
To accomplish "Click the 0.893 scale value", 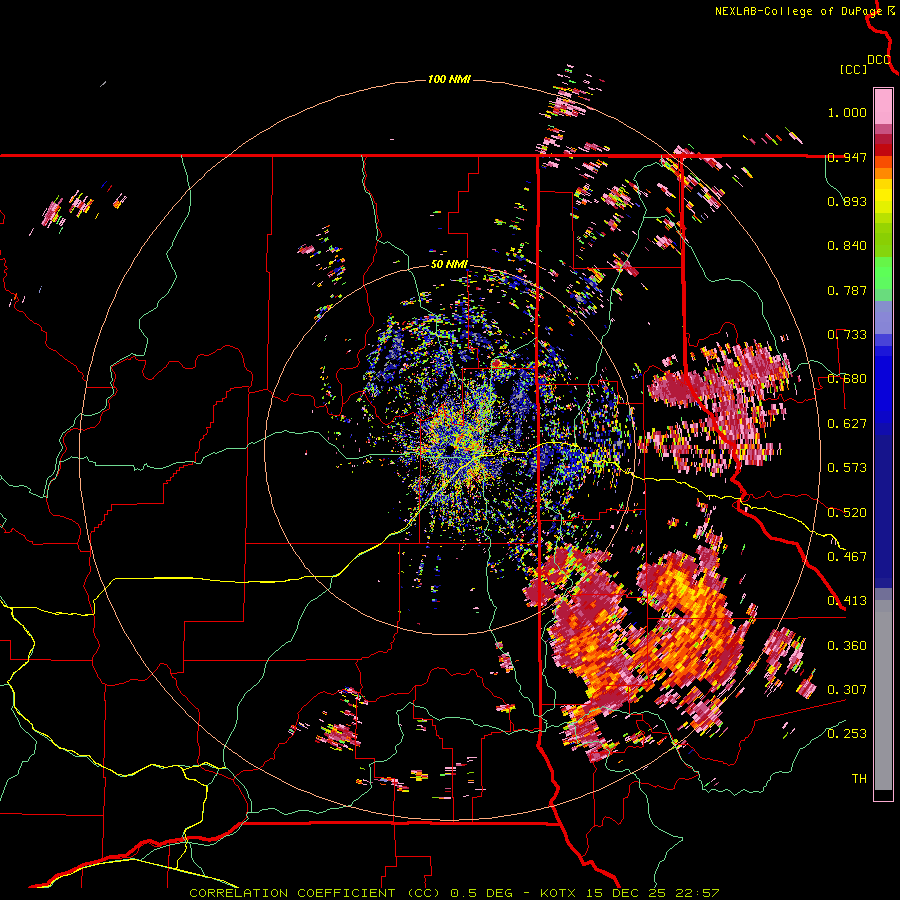I will (847, 201).
